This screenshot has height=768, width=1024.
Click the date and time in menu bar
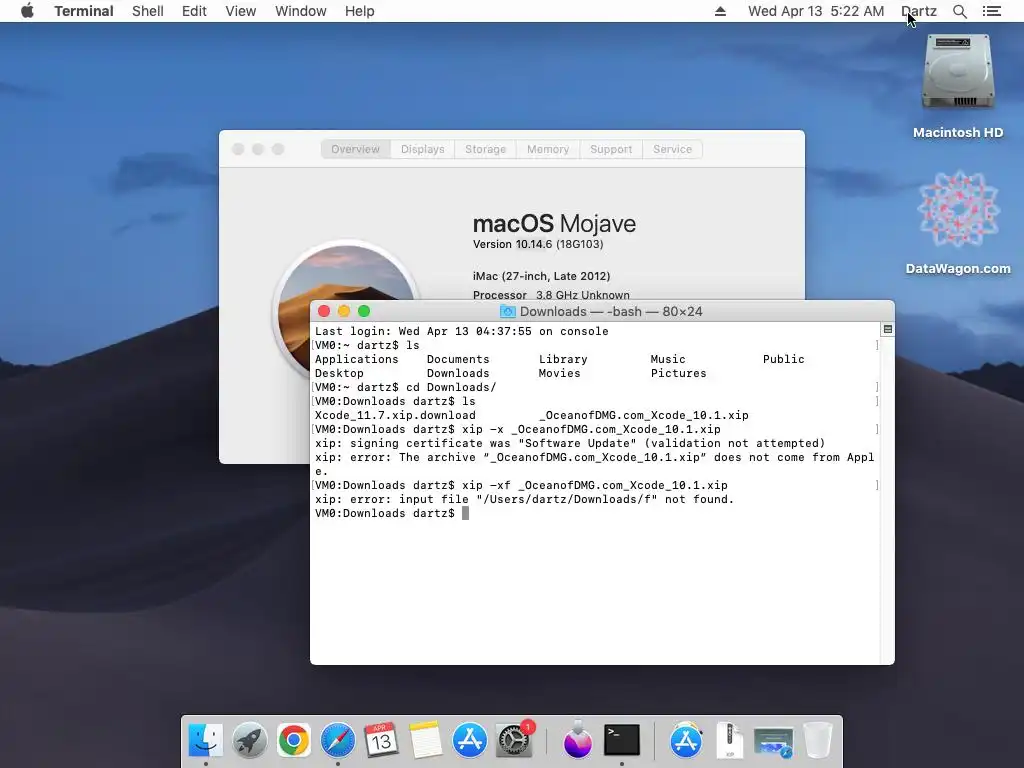click(x=816, y=11)
